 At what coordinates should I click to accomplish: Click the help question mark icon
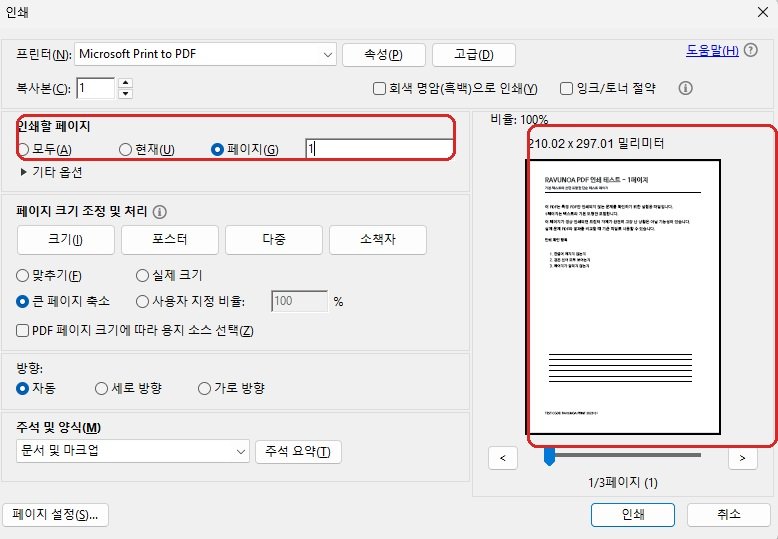tap(751, 50)
